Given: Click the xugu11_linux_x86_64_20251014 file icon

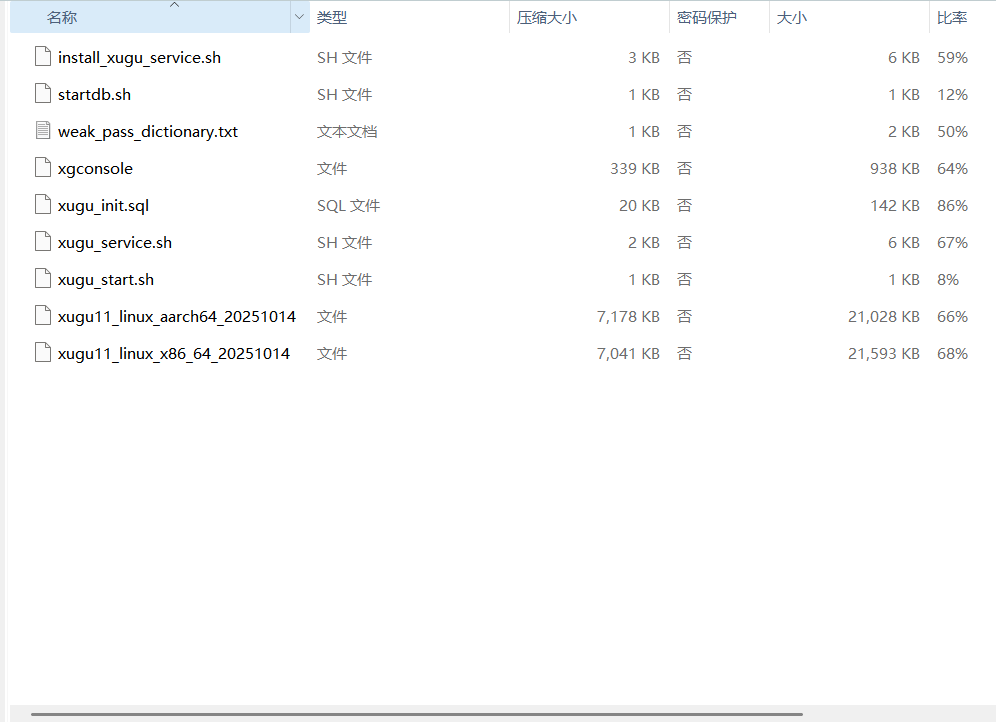Looking at the screenshot, I should 43,352.
